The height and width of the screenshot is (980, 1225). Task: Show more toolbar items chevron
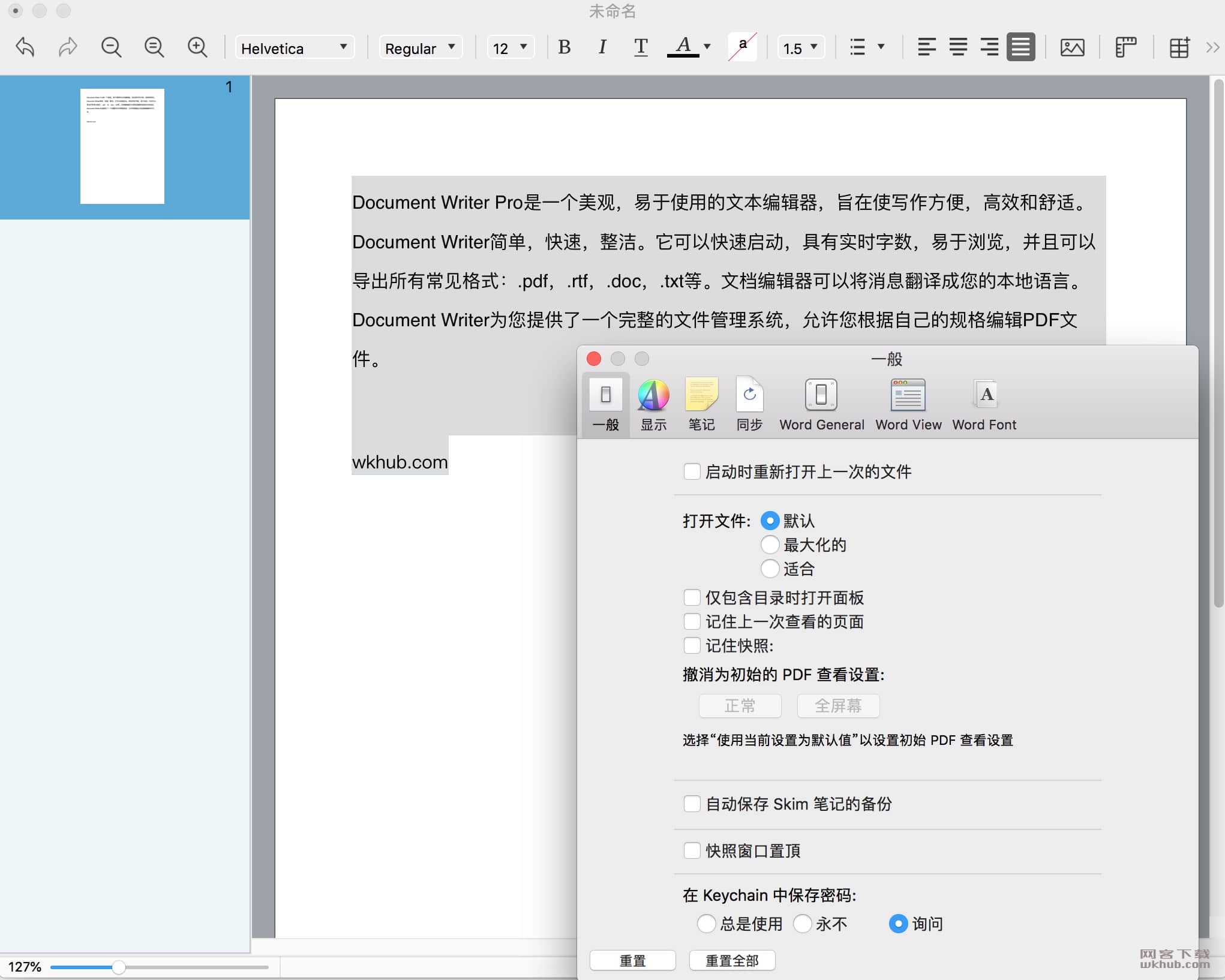coord(1212,47)
